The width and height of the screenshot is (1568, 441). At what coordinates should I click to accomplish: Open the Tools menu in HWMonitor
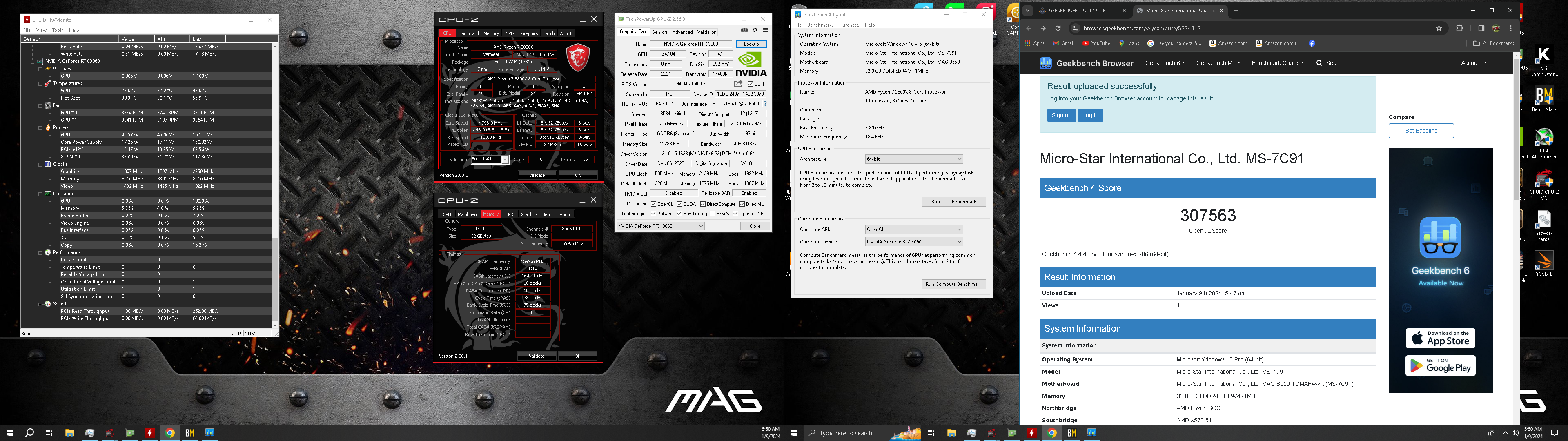[58, 30]
